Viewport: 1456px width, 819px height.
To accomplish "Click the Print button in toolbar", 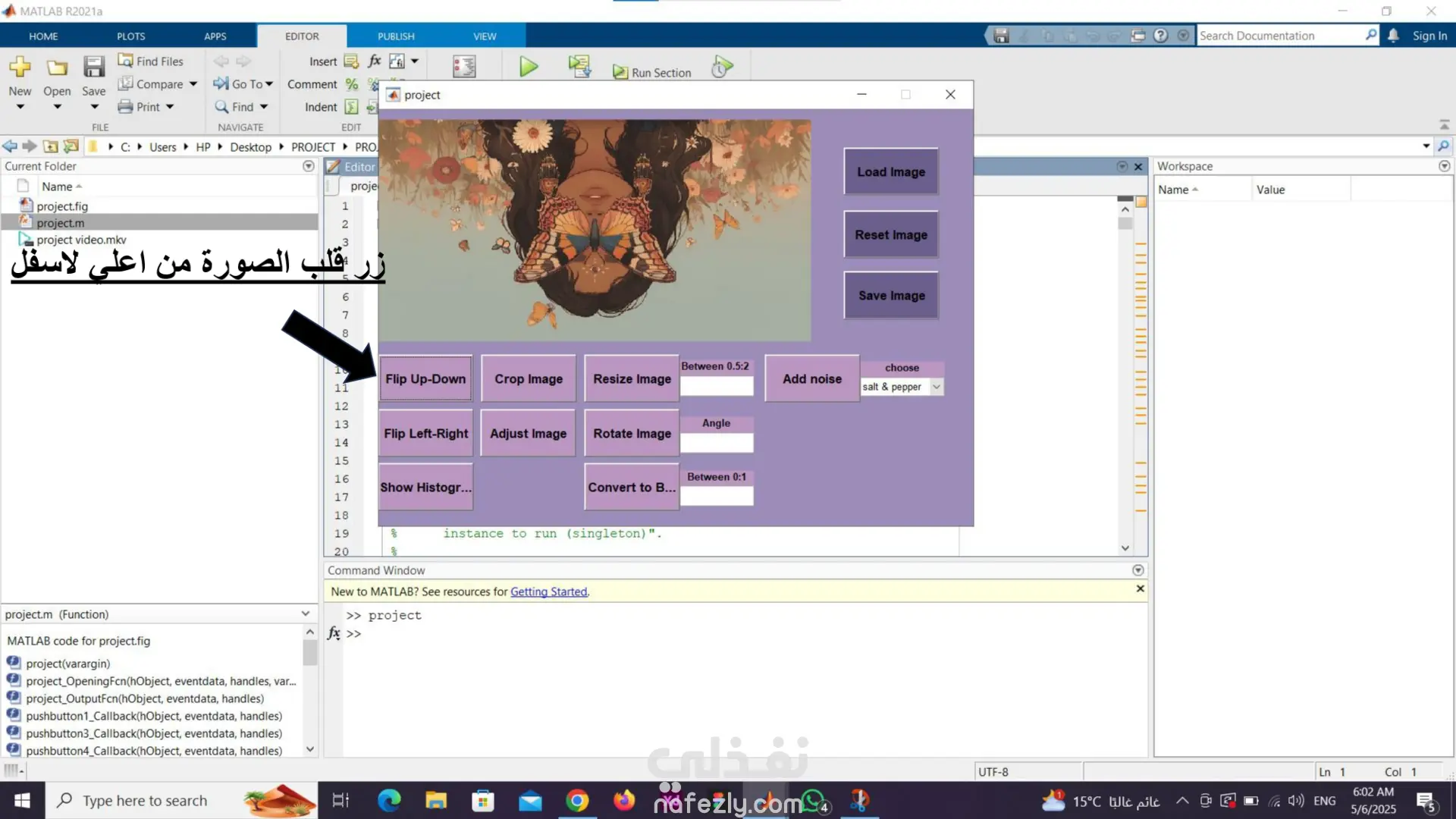I will [140, 106].
